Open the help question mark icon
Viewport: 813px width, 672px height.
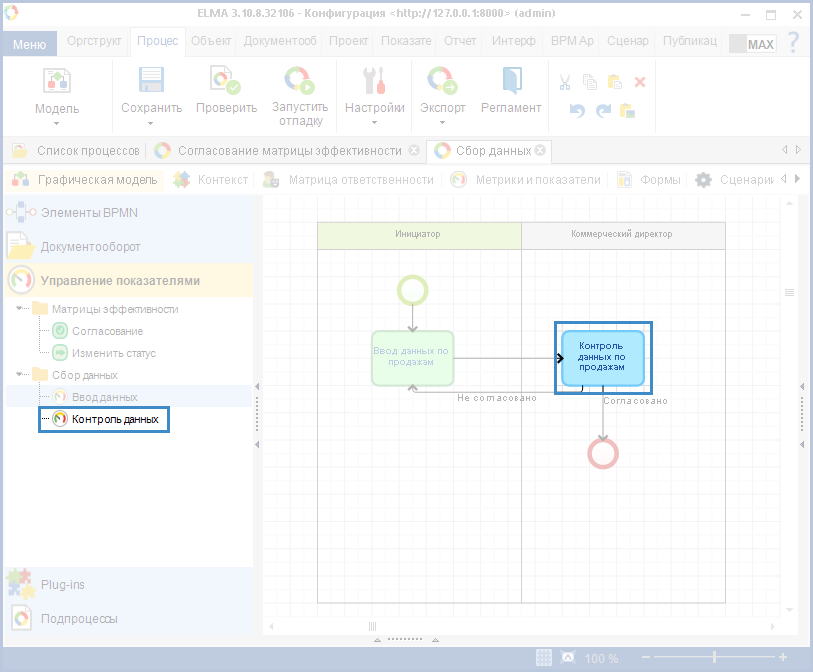point(792,43)
